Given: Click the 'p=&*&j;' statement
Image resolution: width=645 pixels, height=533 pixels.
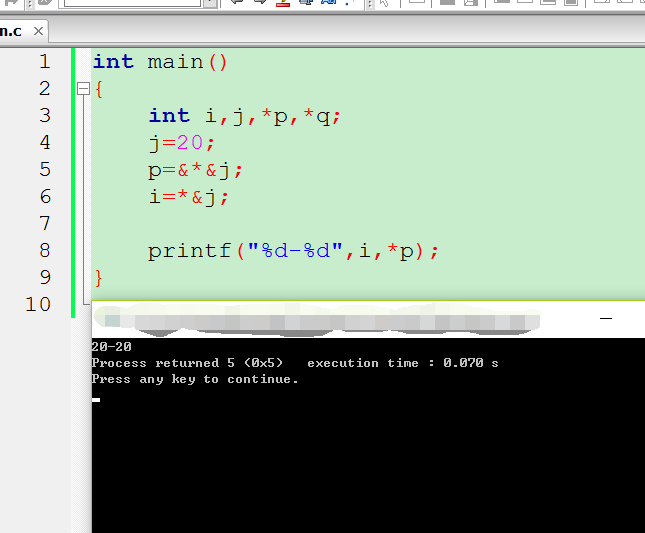Looking at the screenshot, I should (195, 170).
